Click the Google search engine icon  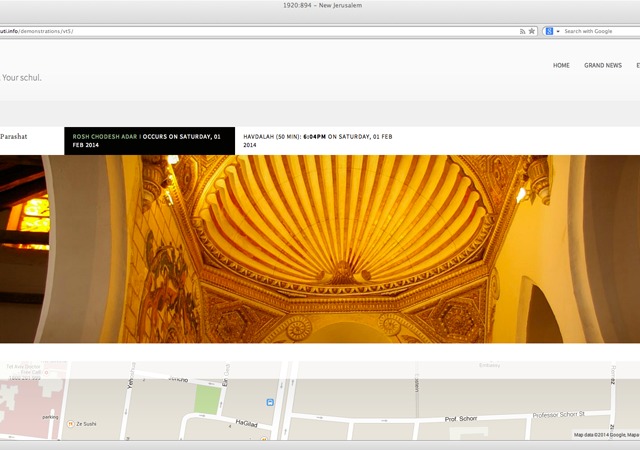coord(549,31)
